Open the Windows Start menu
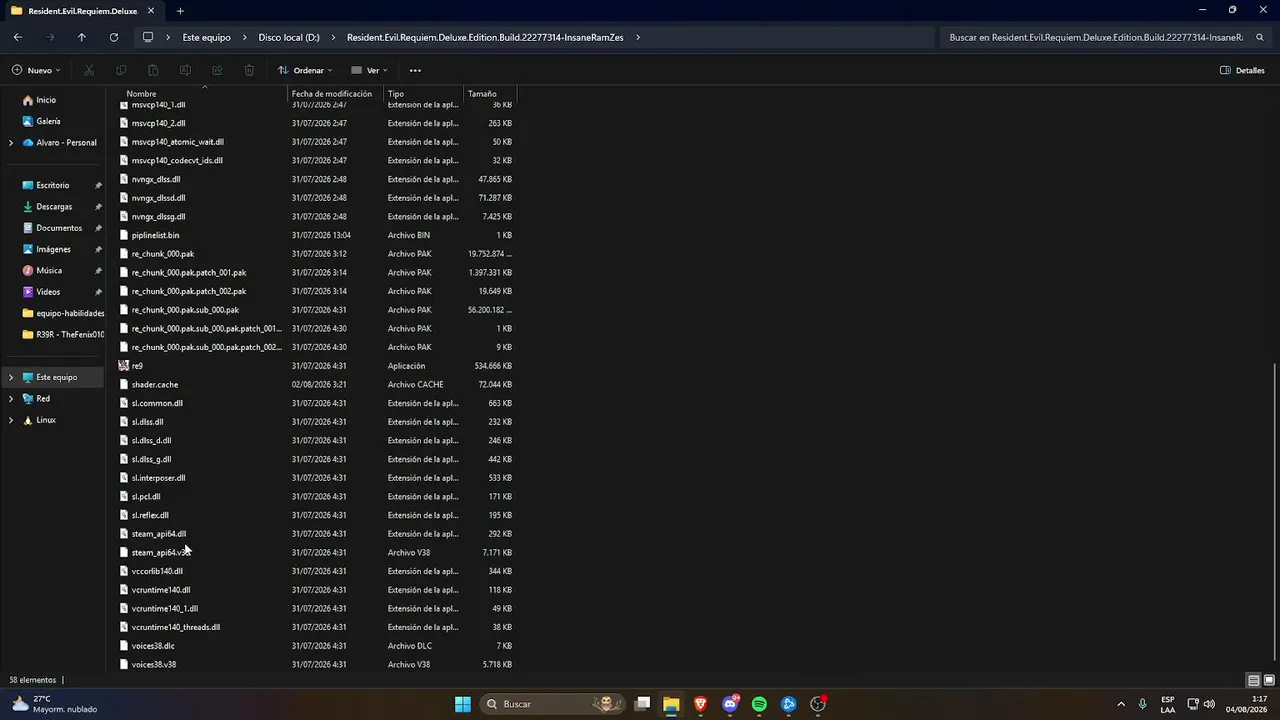The height and width of the screenshot is (720, 1280). (x=463, y=704)
